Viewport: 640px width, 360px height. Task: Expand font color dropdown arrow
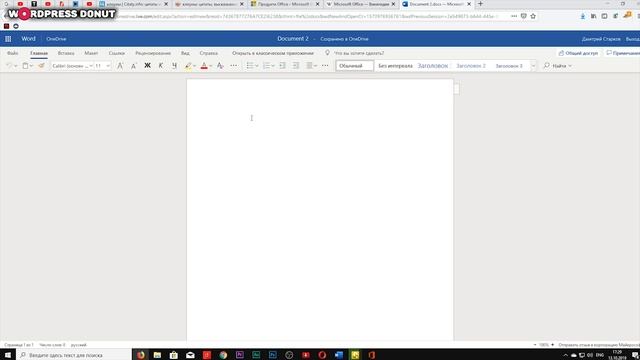point(211,66)
